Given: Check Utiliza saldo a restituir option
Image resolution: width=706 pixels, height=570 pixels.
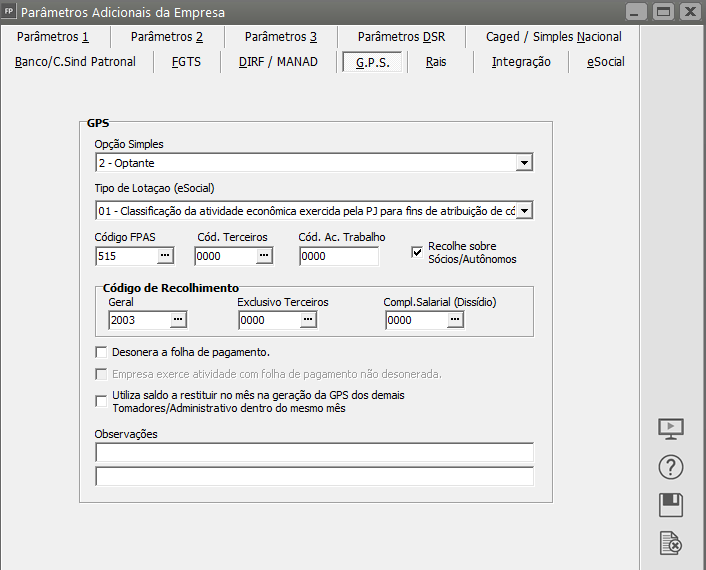Looking at the screenshot, I should point(101,401).
